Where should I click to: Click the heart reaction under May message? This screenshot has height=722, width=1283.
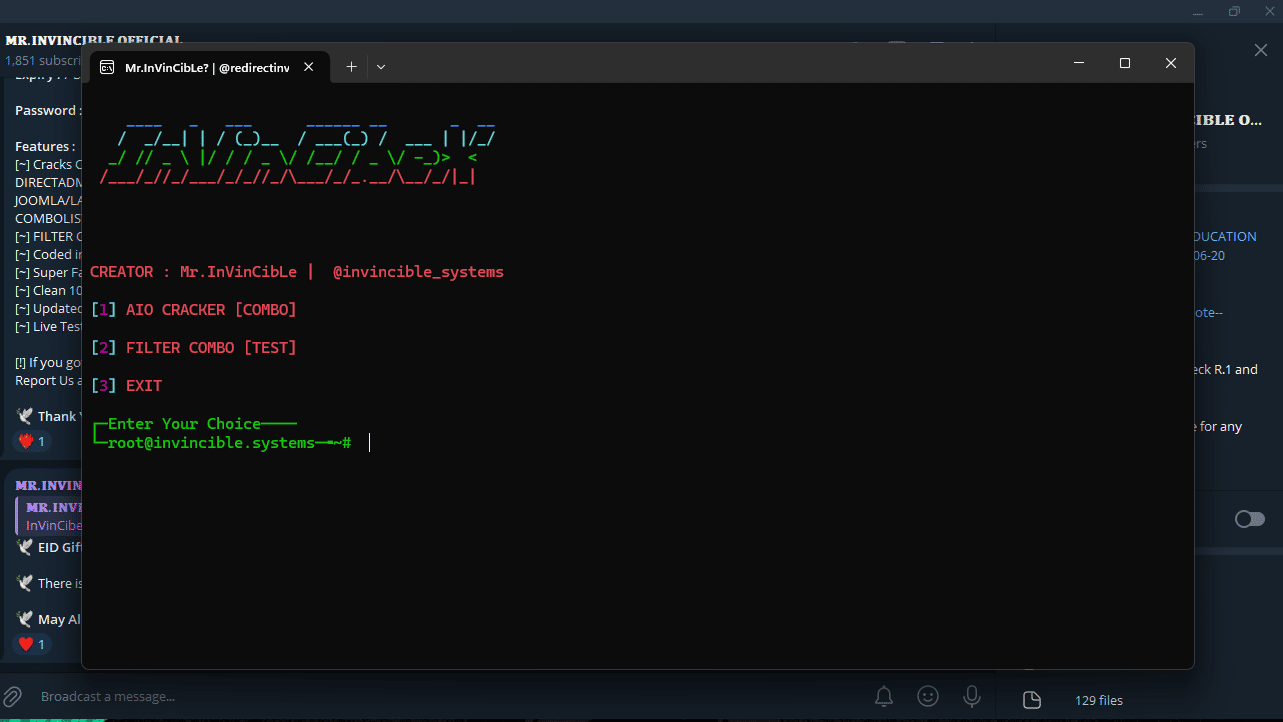(31, 644)
